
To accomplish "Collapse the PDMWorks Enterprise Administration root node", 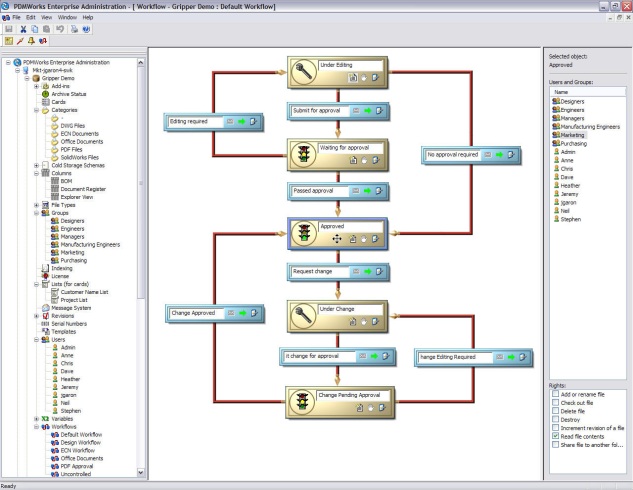I will 8,63.
